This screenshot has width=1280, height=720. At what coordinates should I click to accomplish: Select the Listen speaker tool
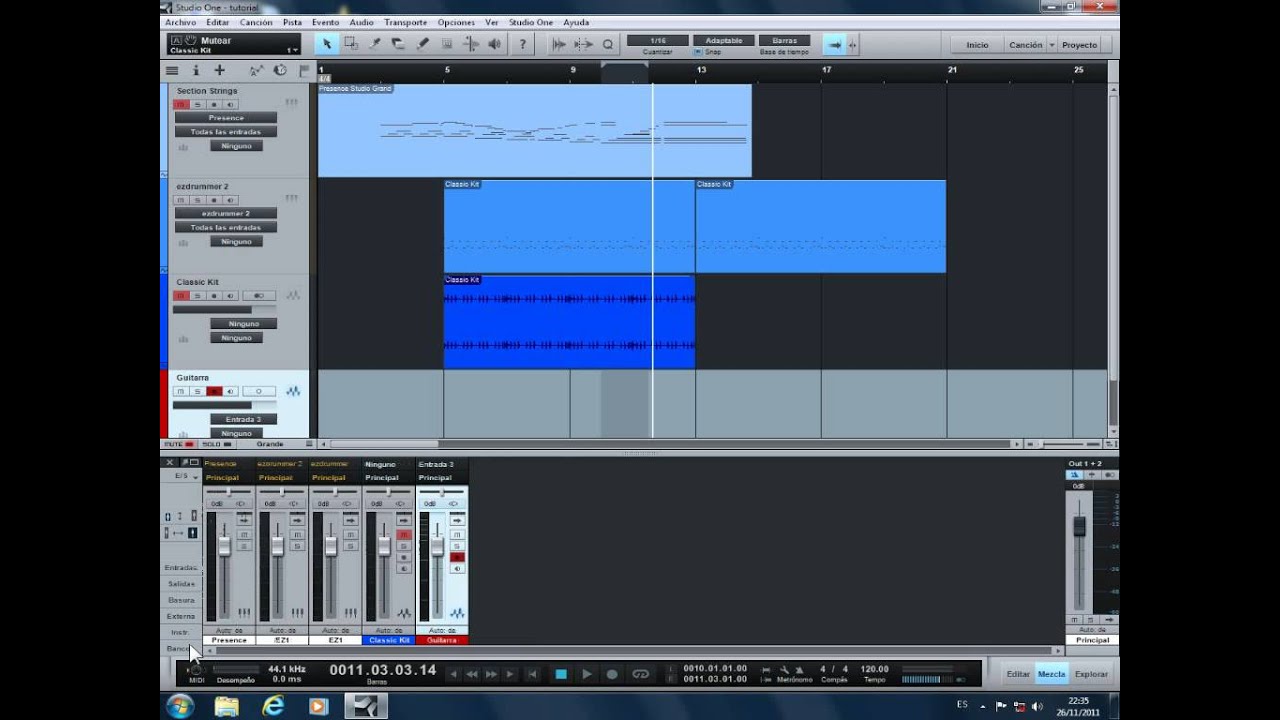(494, 44)
